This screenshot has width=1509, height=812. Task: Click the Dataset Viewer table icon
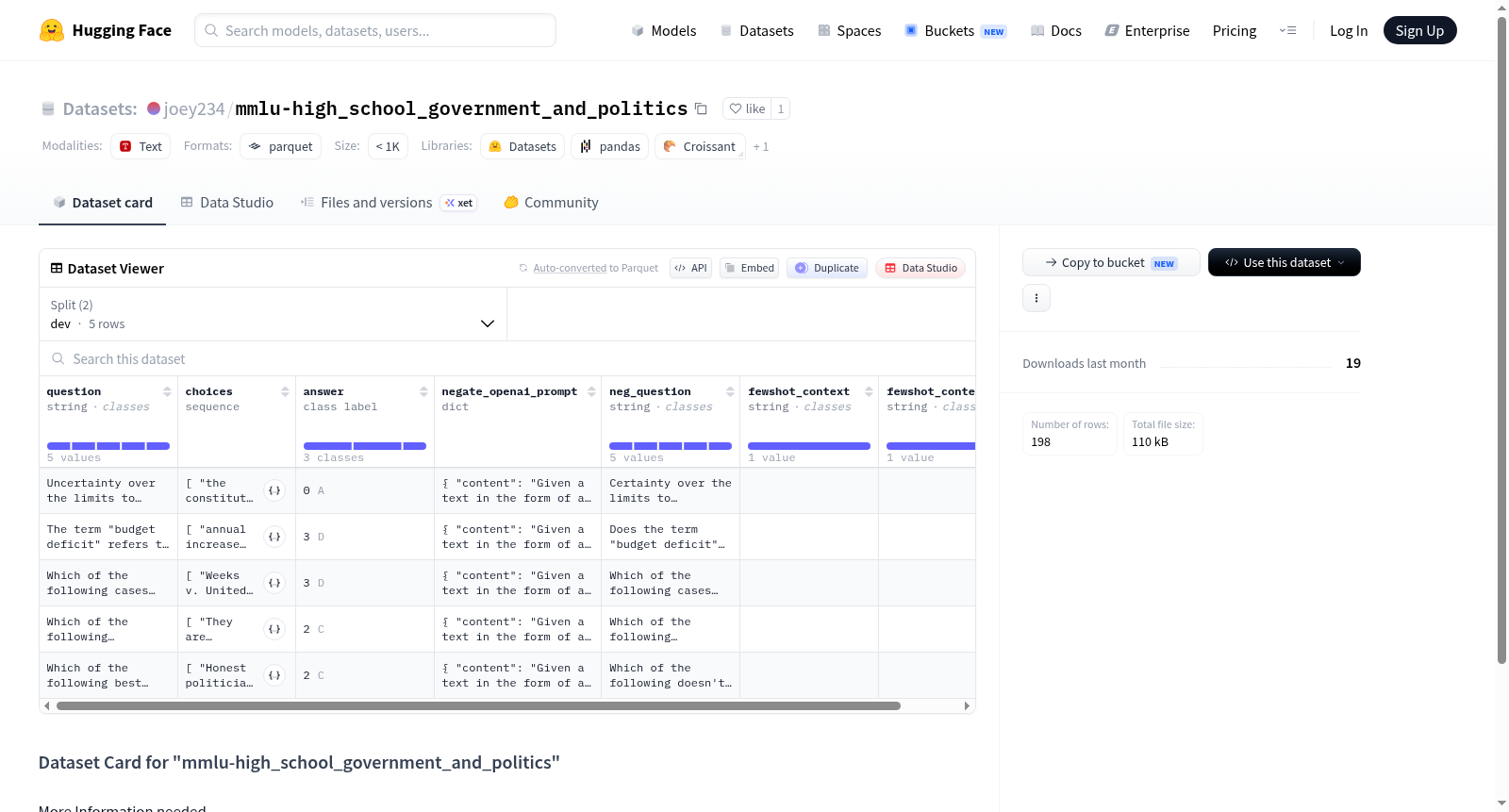57,269
